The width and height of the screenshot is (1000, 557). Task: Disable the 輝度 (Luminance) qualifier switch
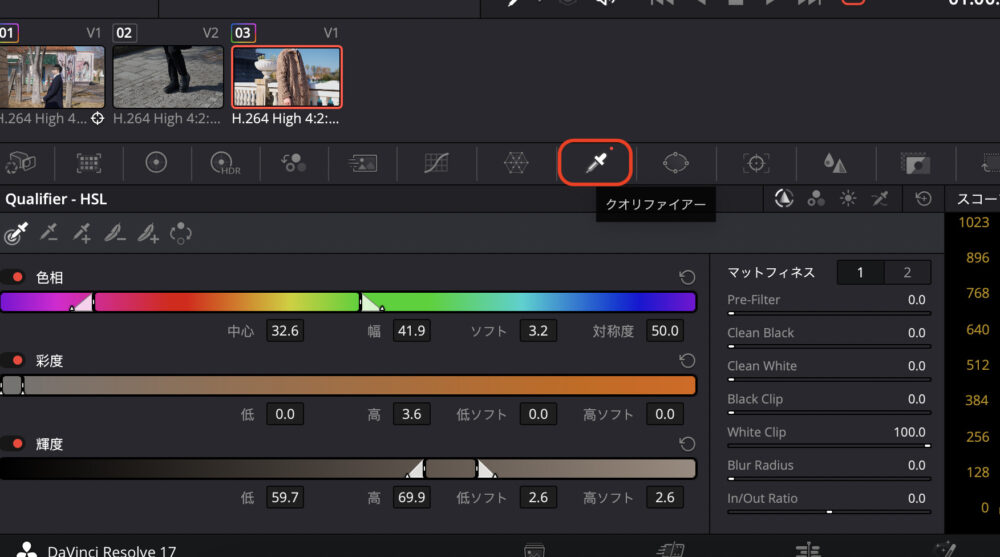[14, 443]
